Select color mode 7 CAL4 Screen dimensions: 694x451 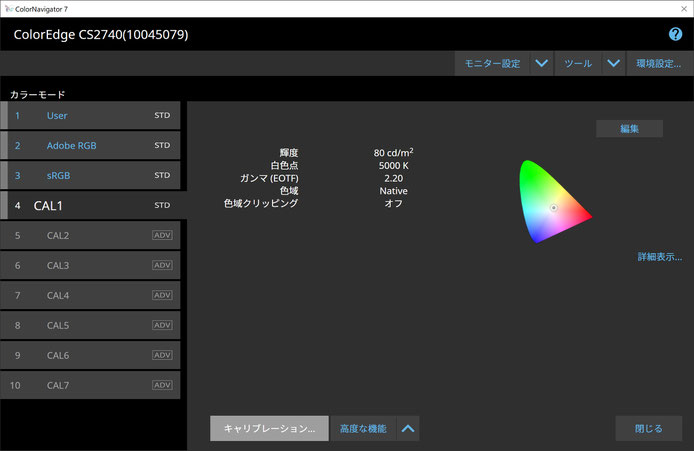click(90, 295)
